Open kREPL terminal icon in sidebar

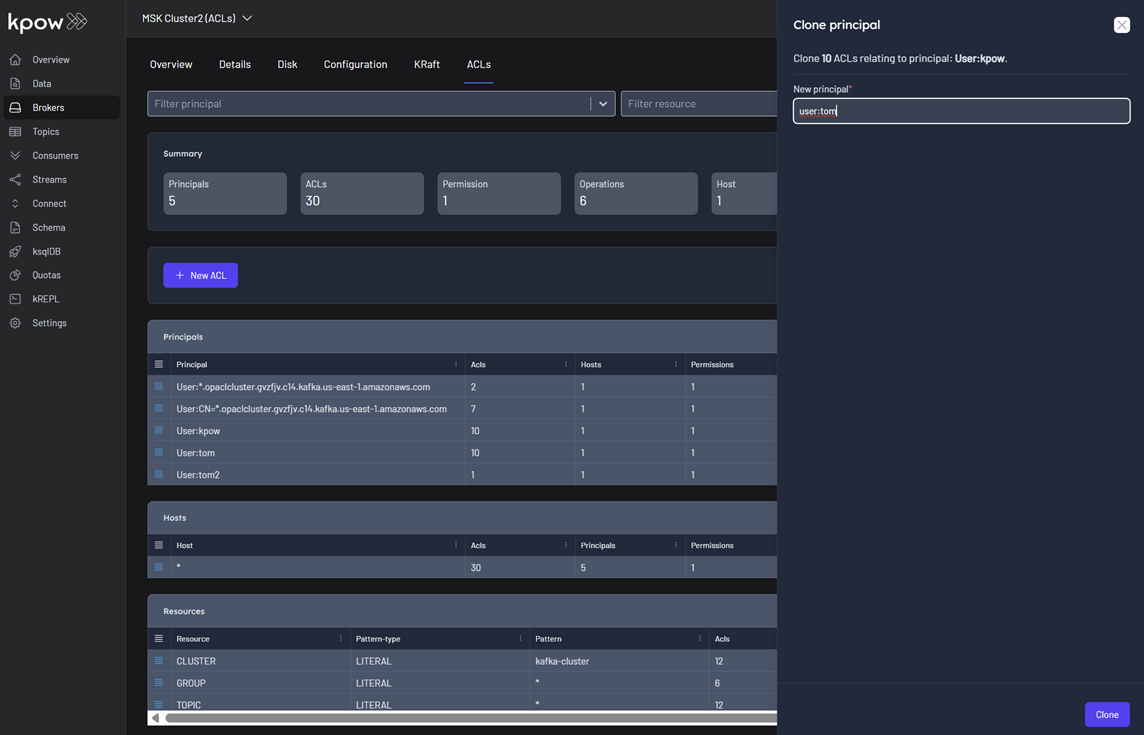tap(15, 299)
